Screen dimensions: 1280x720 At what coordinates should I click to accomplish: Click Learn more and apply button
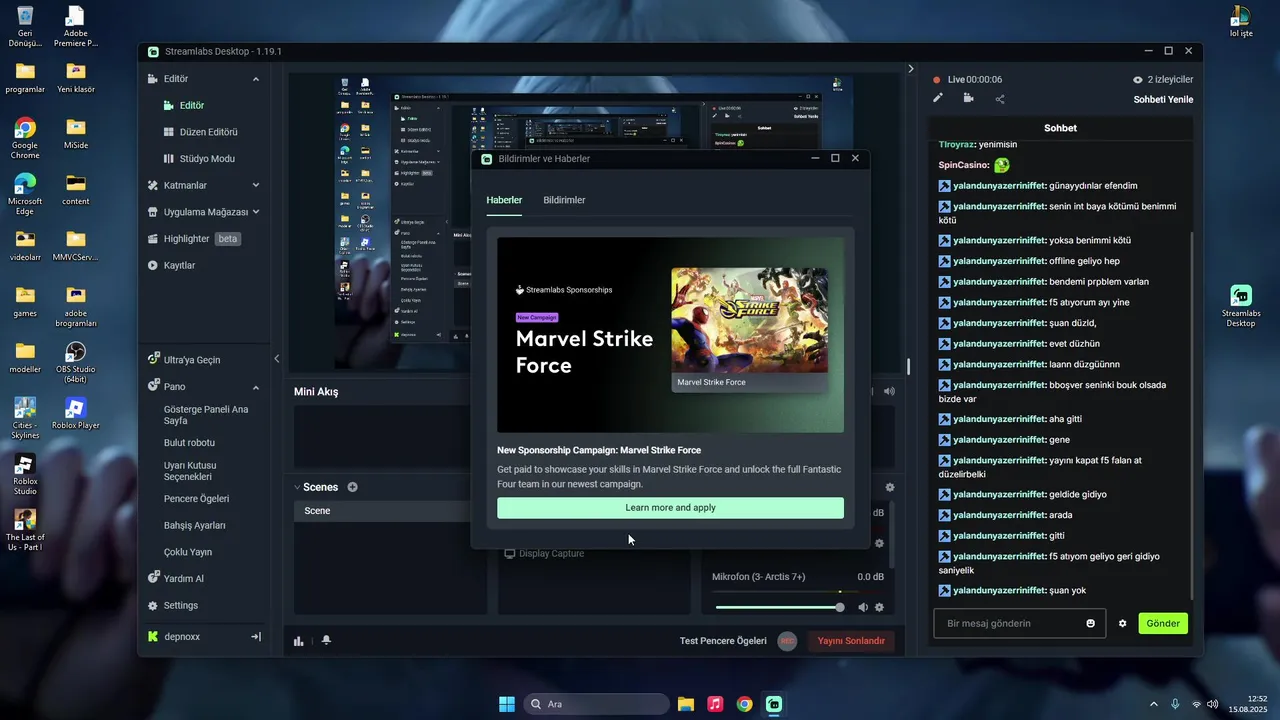[670, 508]
